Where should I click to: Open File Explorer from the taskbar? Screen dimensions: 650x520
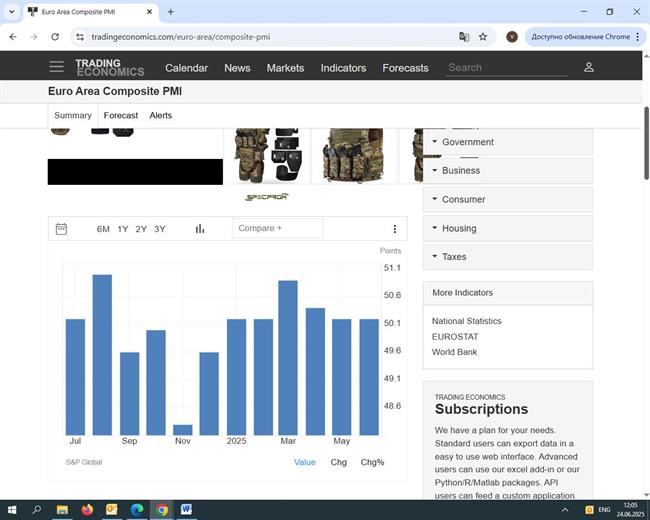click(62, 510)
